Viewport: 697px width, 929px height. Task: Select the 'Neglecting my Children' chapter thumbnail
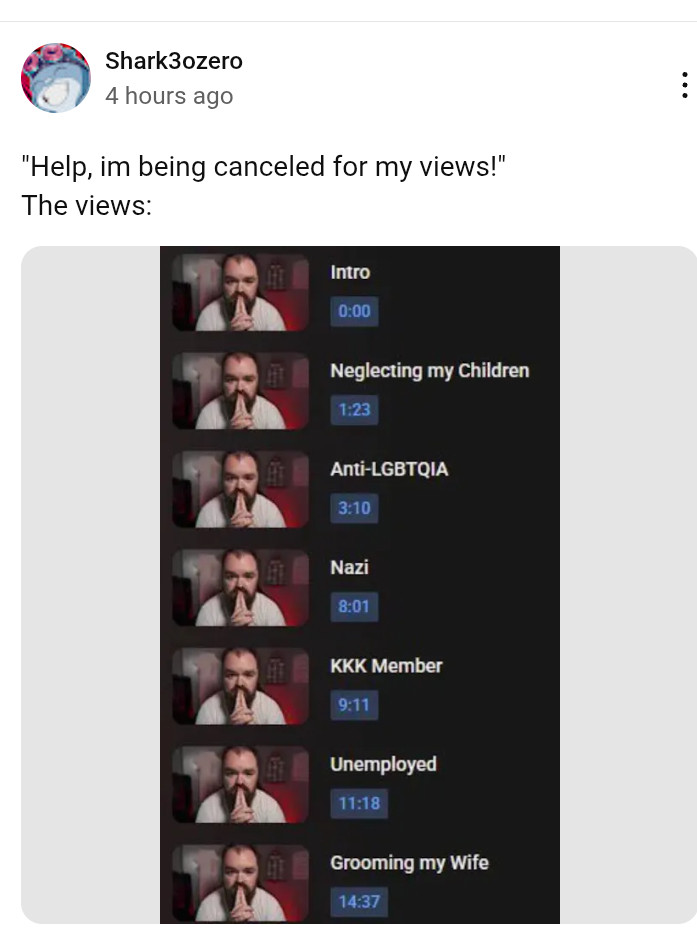coord(241,390)
